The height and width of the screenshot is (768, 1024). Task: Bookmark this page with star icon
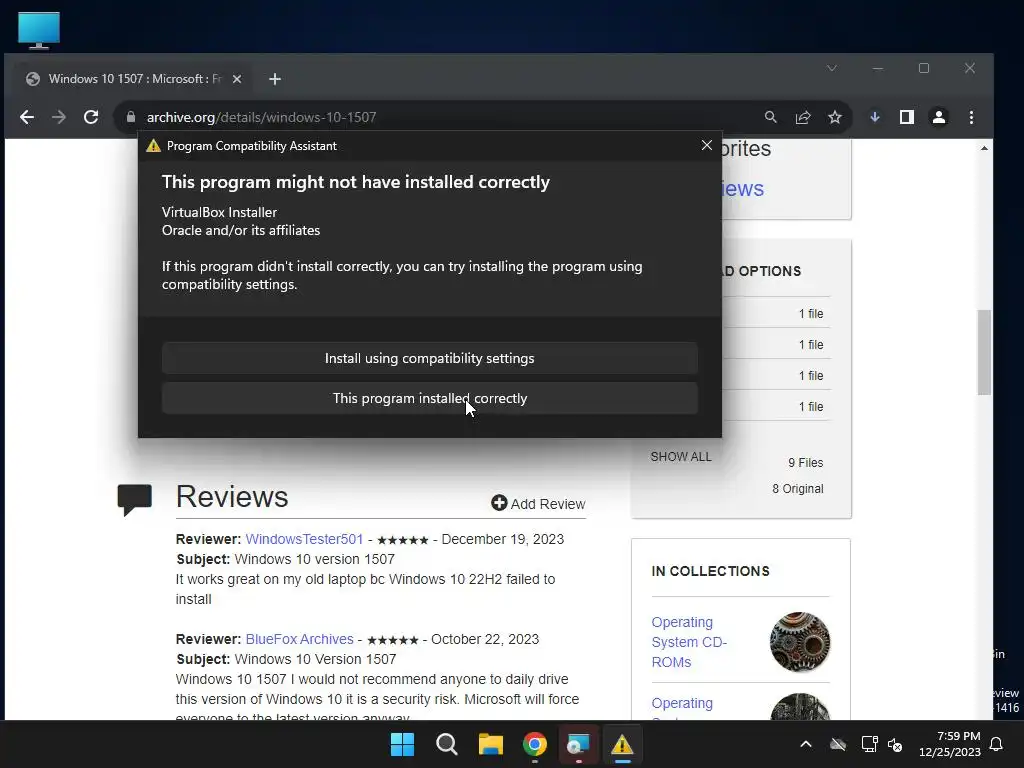[835, 118]
